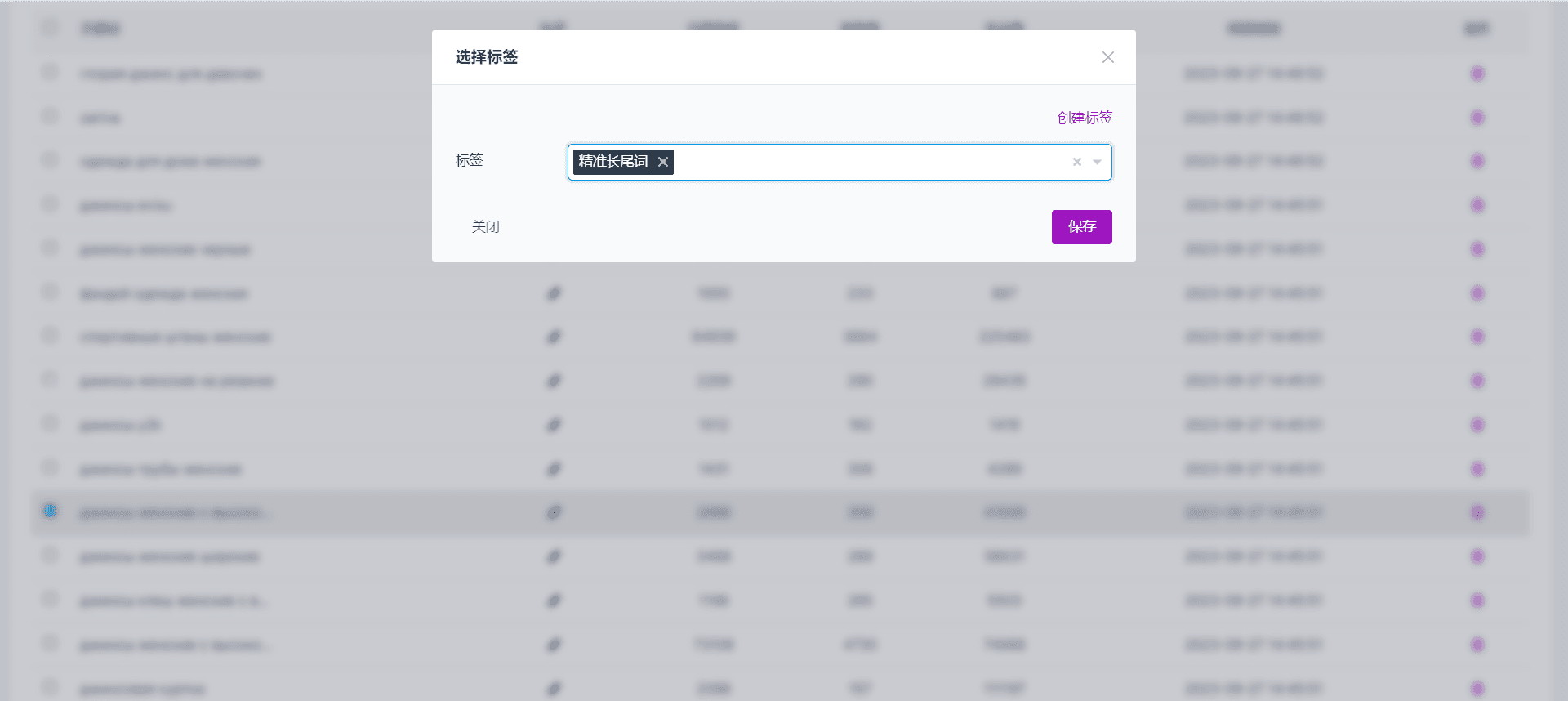The height and width of the screenshot is (701, 1568).
Task: Click the purple dot in the first data row
Action: [1477, 74]
